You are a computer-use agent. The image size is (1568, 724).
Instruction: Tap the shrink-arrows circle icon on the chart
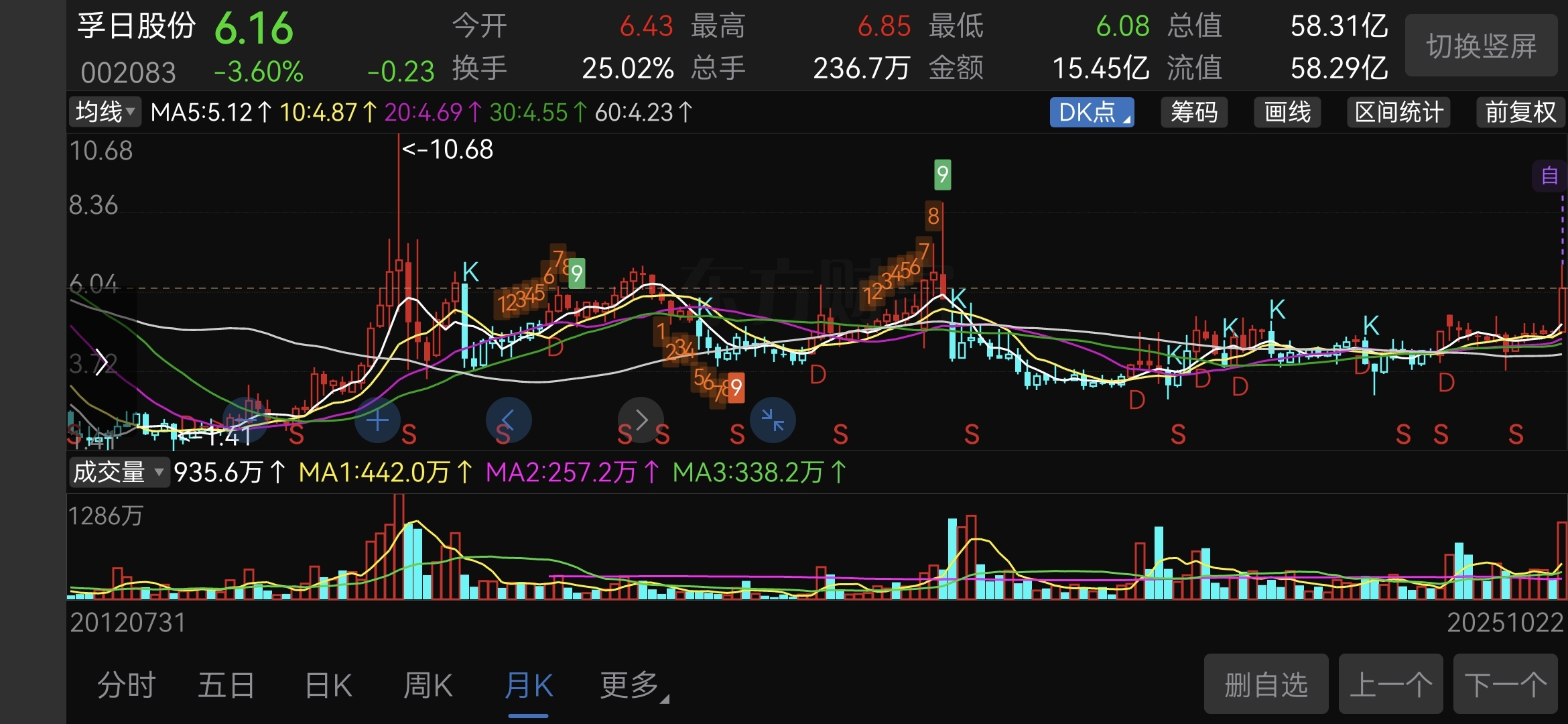click(x=773, y=420)
